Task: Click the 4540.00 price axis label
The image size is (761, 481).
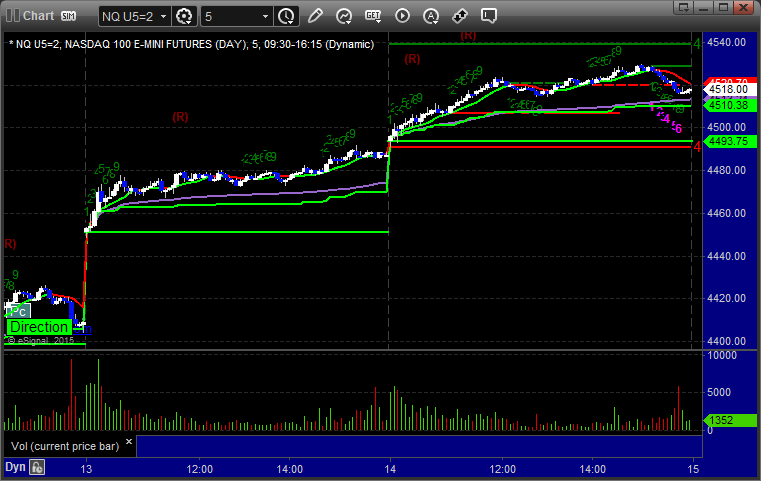Action: click(x=727, y=43)
